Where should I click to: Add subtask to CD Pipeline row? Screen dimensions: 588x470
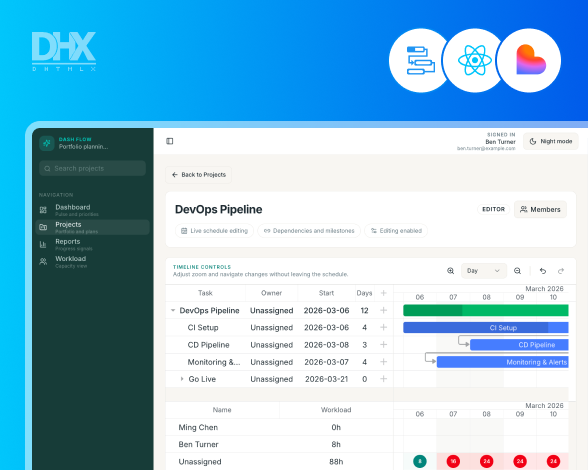(x=383, y=345)
